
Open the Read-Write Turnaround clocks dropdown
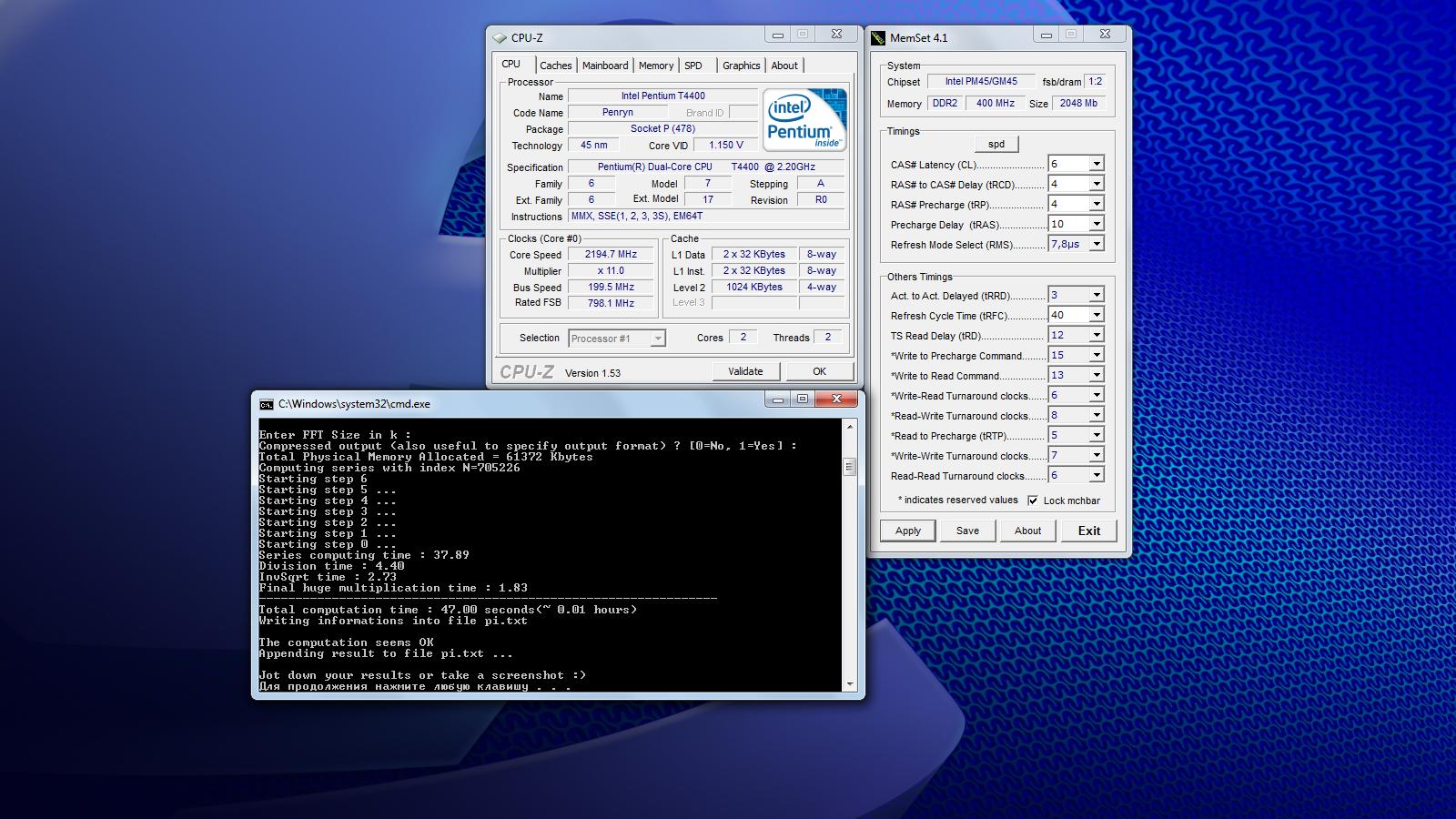pos(1097,416)
